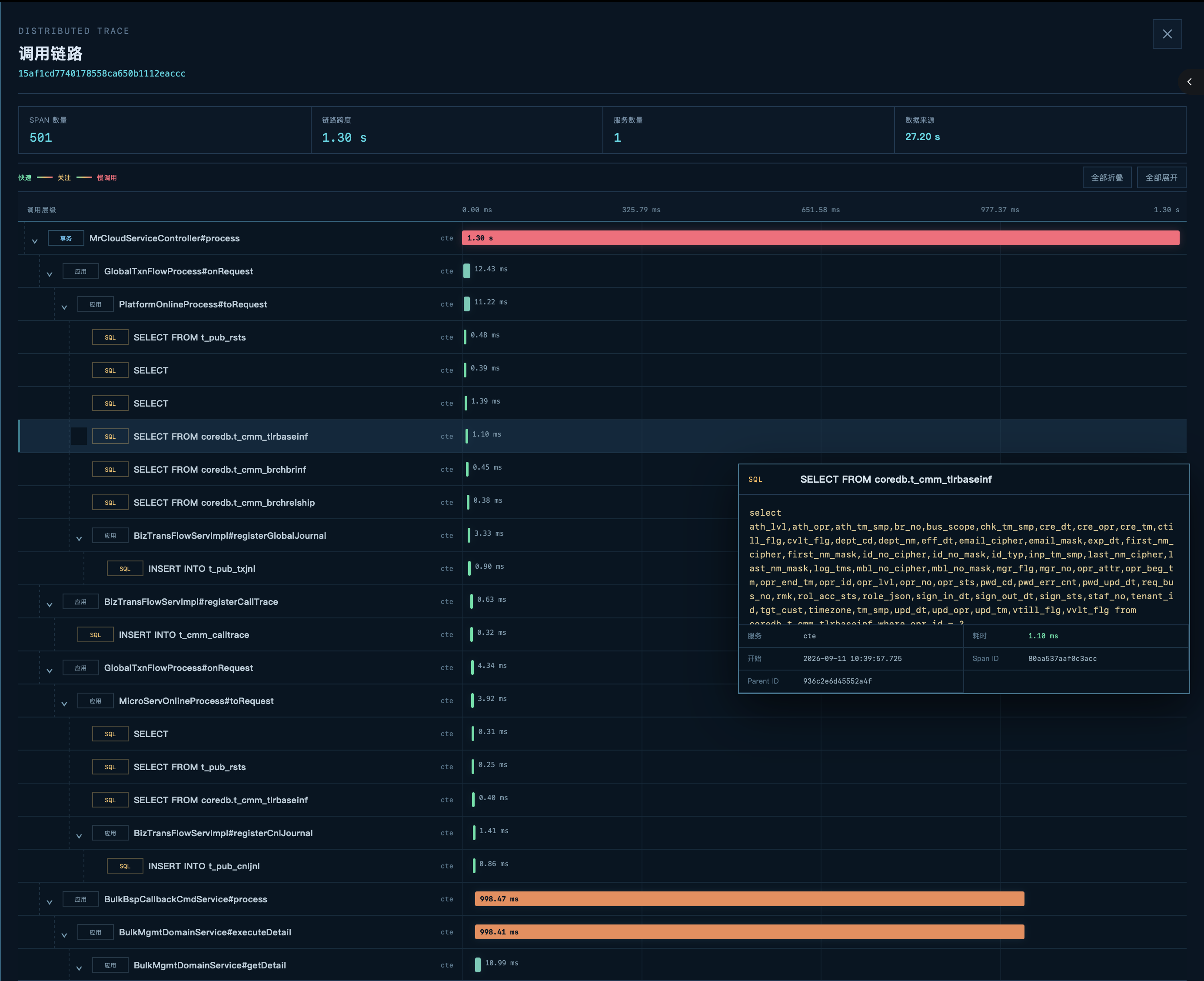The image size is (1204, 981).
Task: Click SQL tag of SELECT row with 1.39 ms
Action: point(110,404)
